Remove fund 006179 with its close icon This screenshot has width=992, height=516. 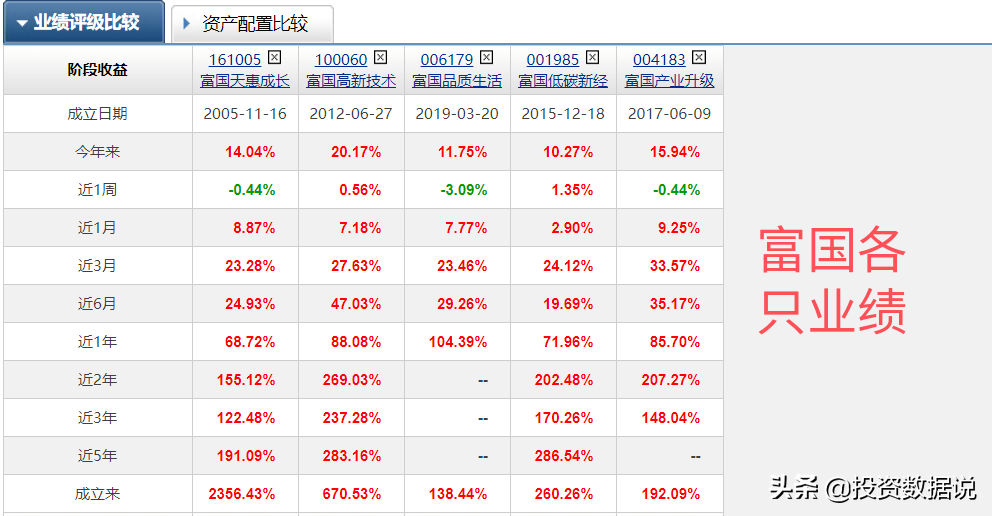[x=486, y=58]
